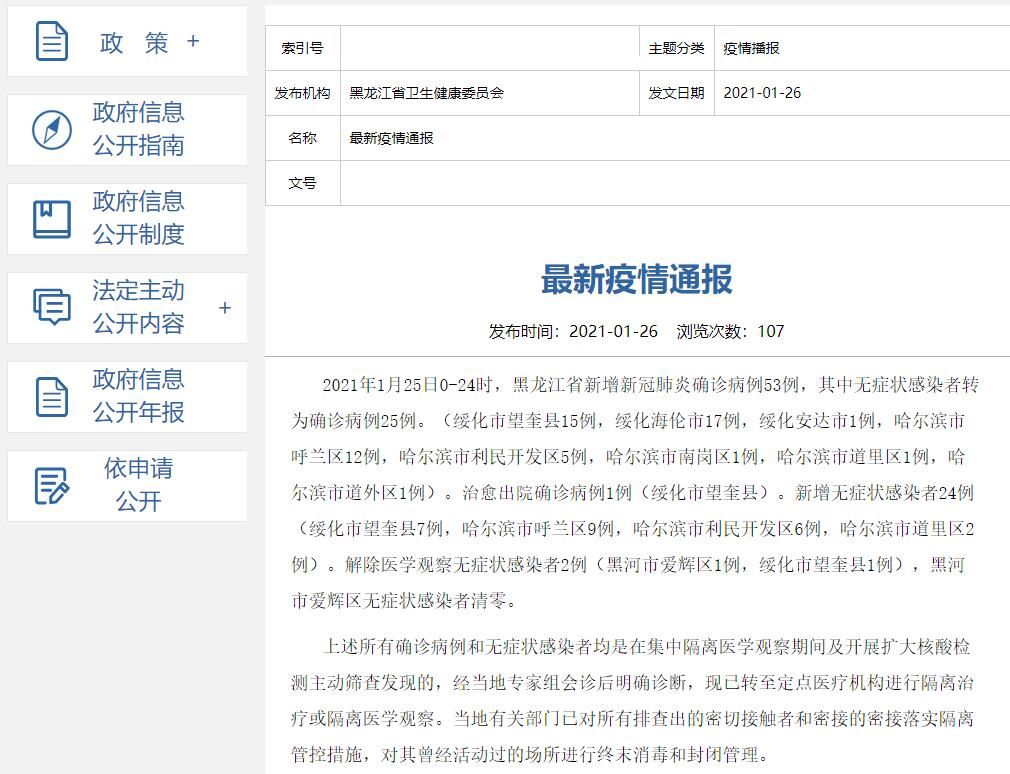Choose the 法定主动公开内容 sidebar label
The height and width of the screenshot is (774, 1010).
138,307
